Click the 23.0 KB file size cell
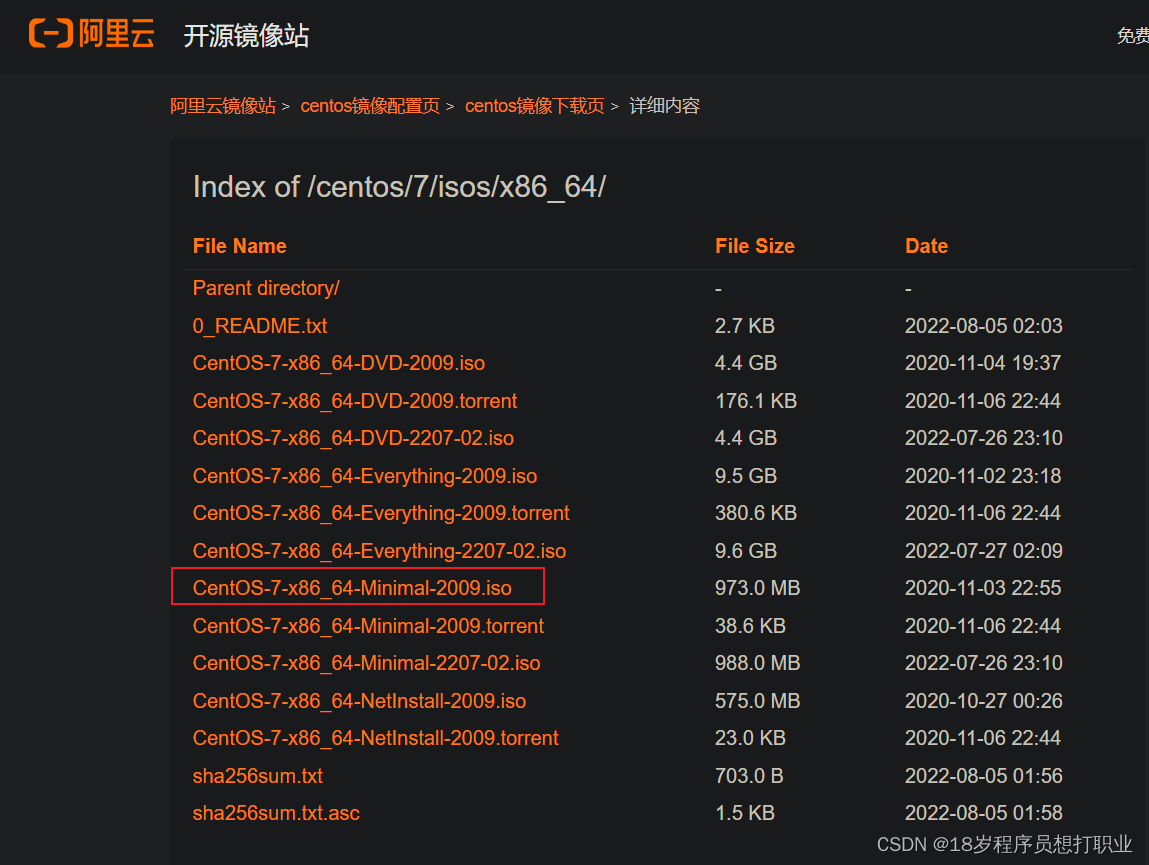The height and width of the screenshot is (865, 1149). (750, 737)
